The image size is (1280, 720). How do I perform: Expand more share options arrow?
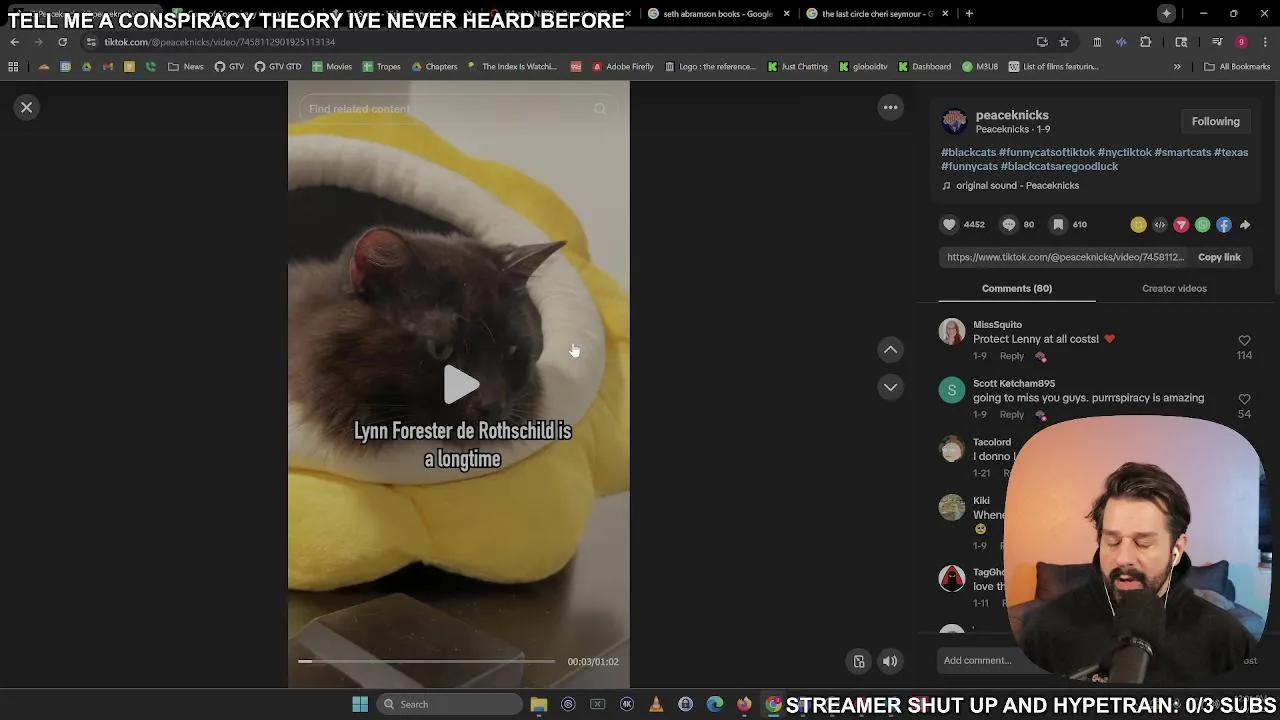point(1245,225)
